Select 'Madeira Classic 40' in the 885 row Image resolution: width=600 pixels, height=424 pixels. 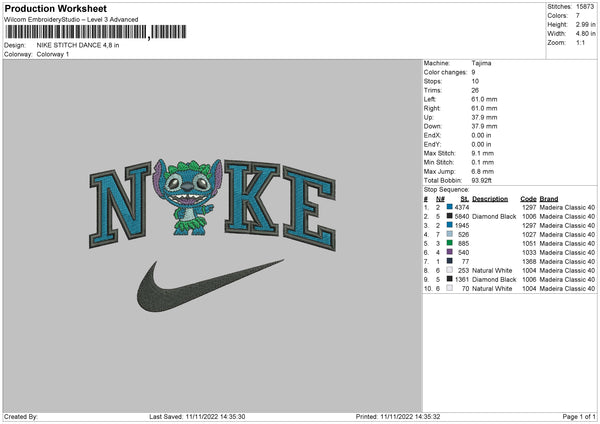[567, 243]
